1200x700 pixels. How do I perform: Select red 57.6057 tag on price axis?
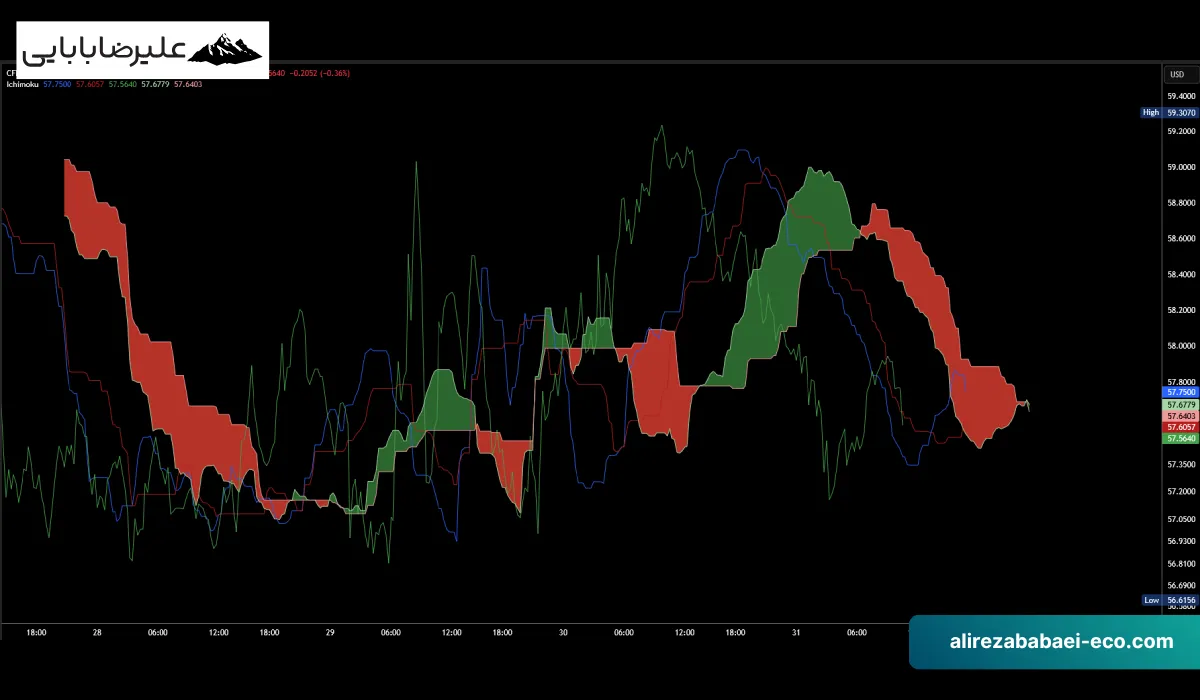click(1179, 427)
